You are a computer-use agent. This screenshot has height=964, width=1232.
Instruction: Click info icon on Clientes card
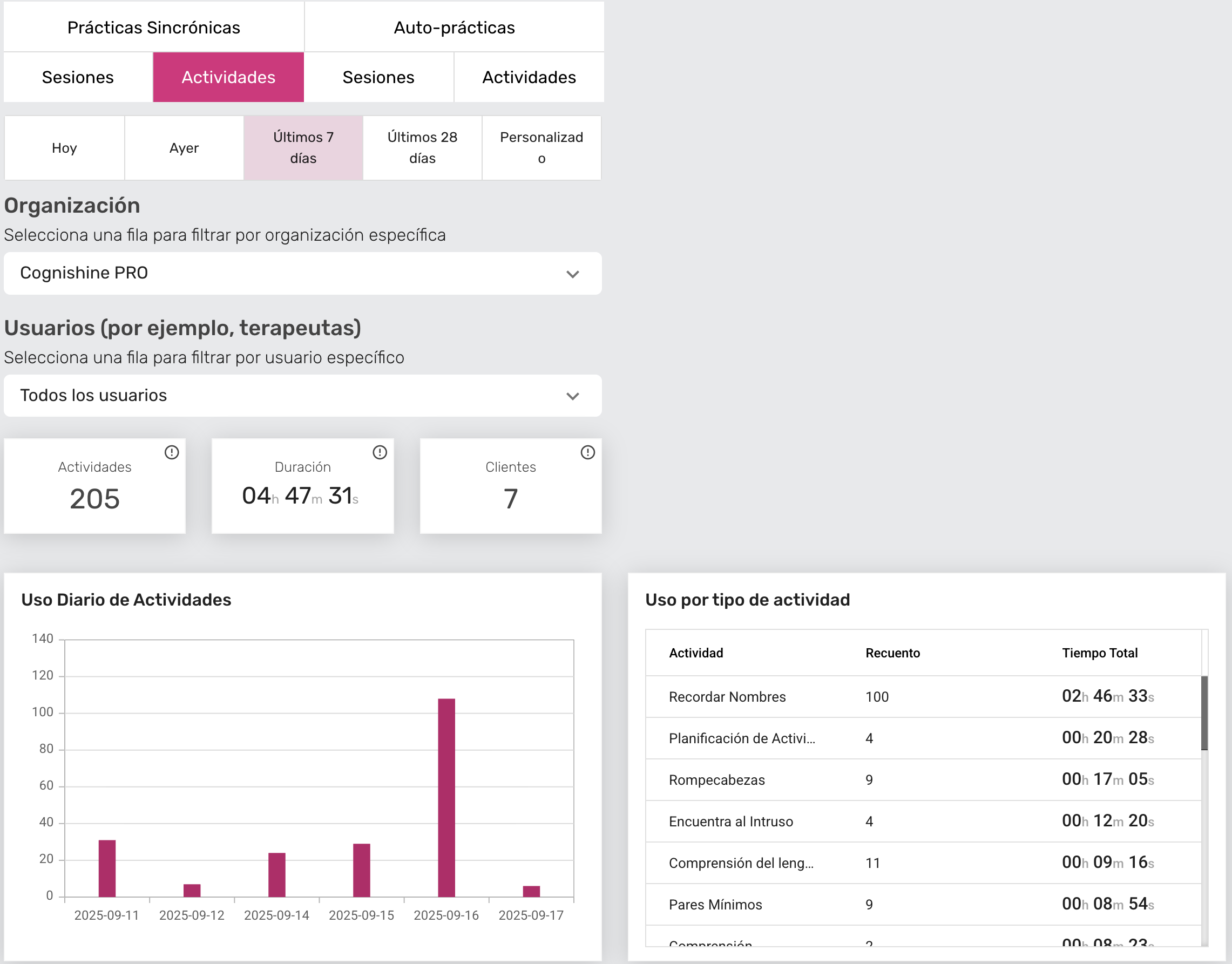coord(588,452)
